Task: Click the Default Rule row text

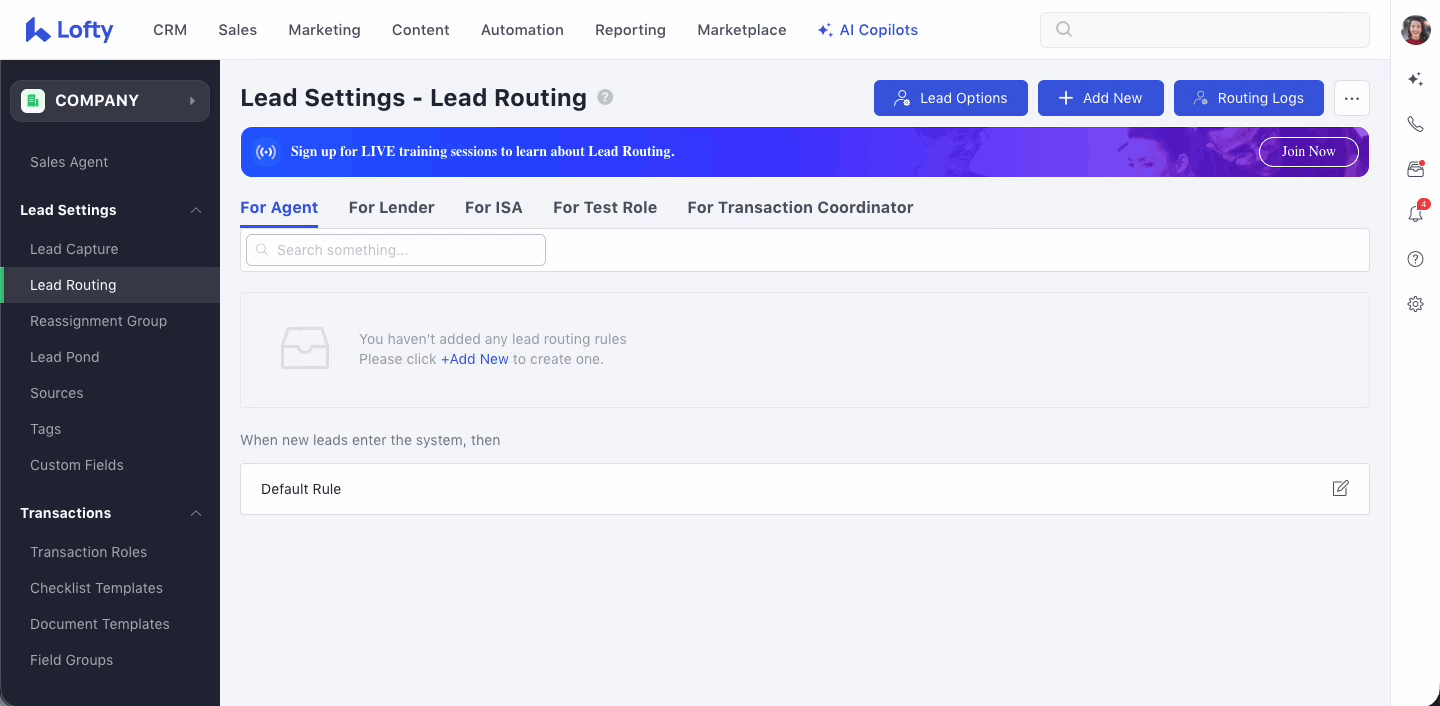Action: tap(301, 489)
